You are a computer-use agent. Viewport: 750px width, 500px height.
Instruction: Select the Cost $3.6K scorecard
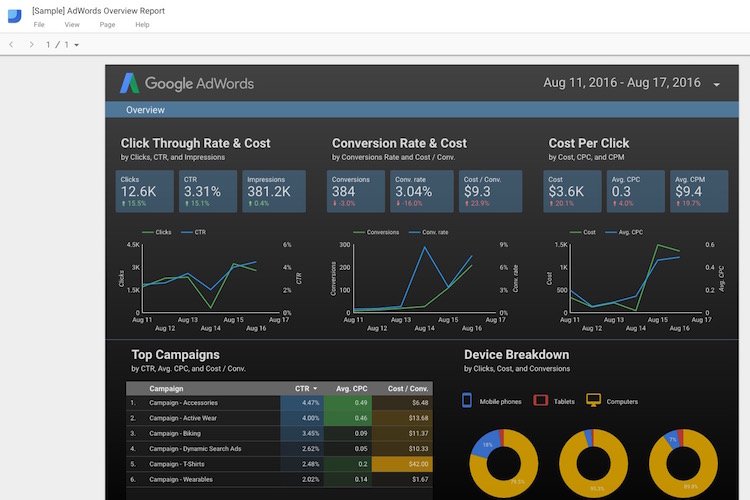[573, 191]
